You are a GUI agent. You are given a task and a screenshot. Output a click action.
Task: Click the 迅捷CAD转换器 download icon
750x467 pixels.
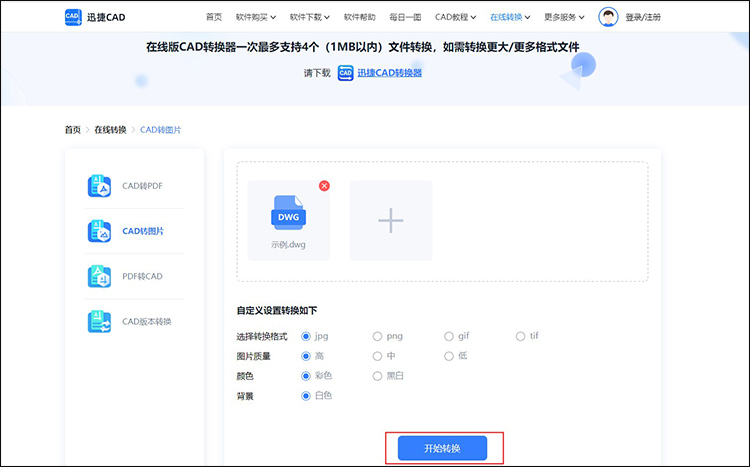coord(345,73)
